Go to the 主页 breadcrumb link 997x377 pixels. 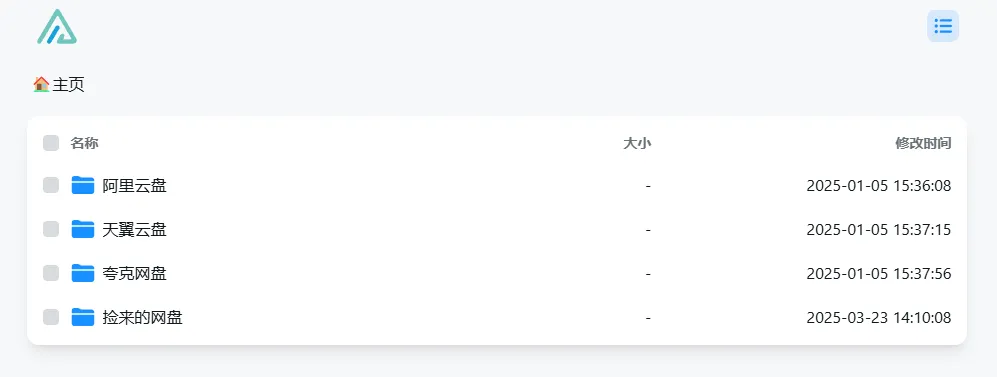[x=68, y=85]
